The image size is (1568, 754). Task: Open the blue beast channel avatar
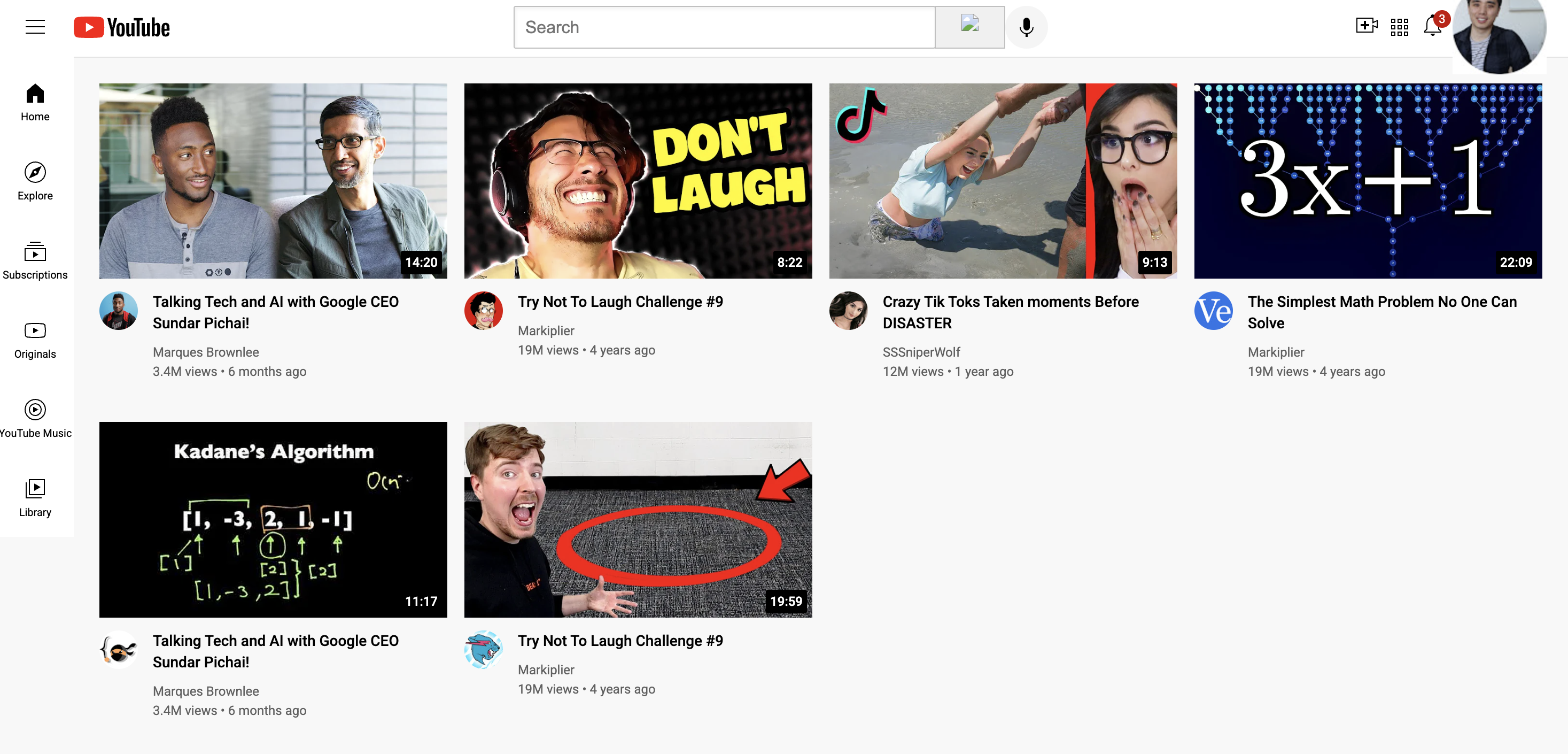coord(484,649)
